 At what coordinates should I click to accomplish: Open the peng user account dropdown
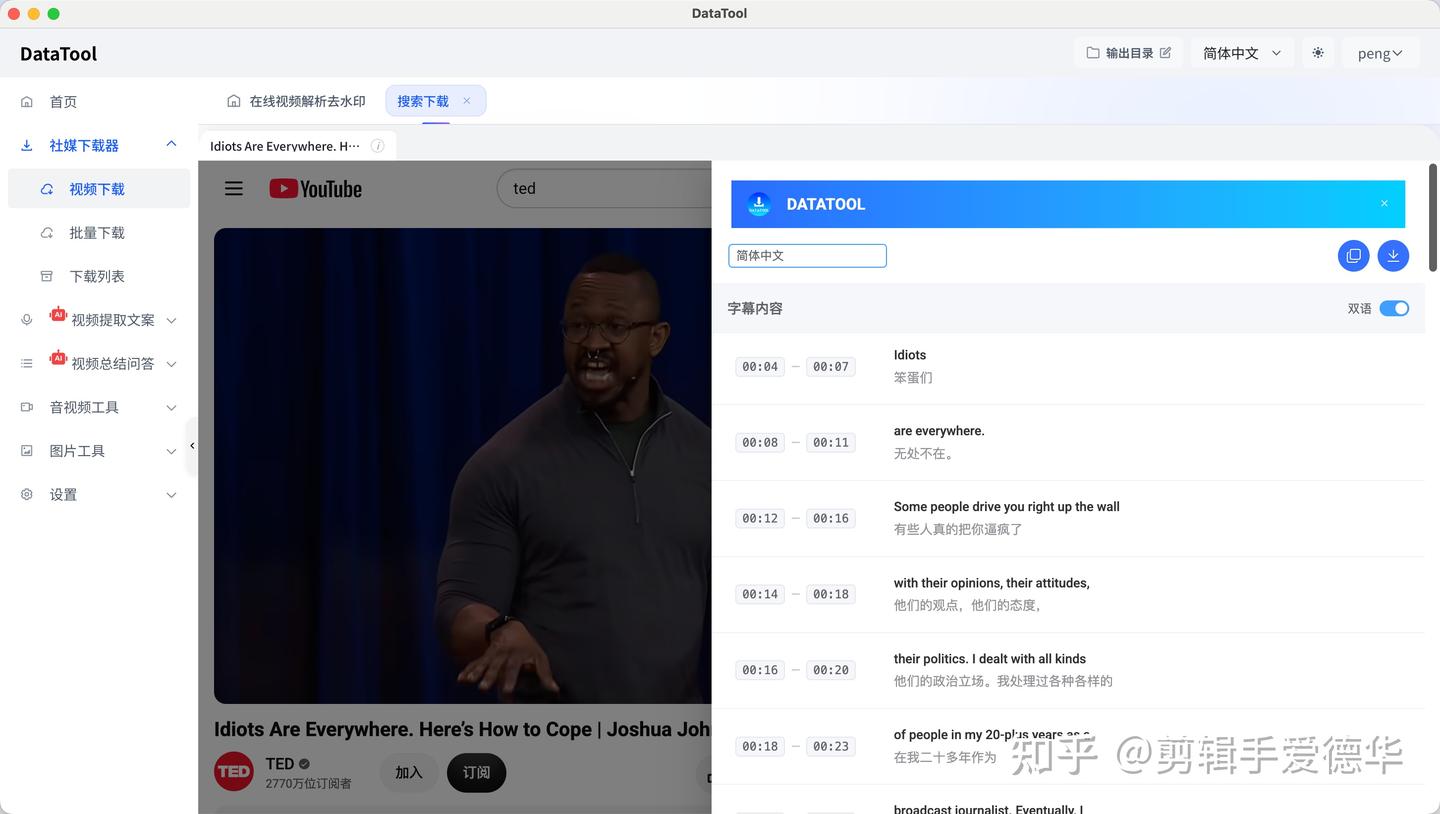click(x=1380, y=53)
